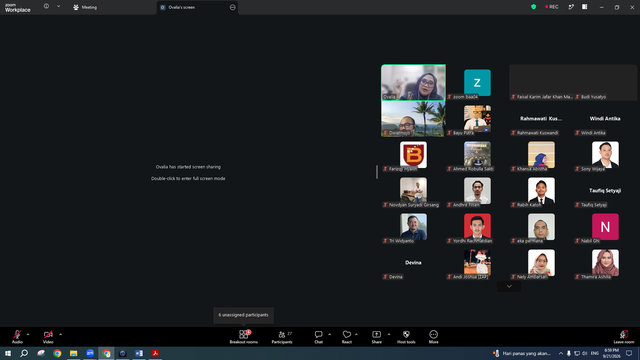Click the meeting info icon
This screenshot has height=360, width=640.
tap(46, 7)
